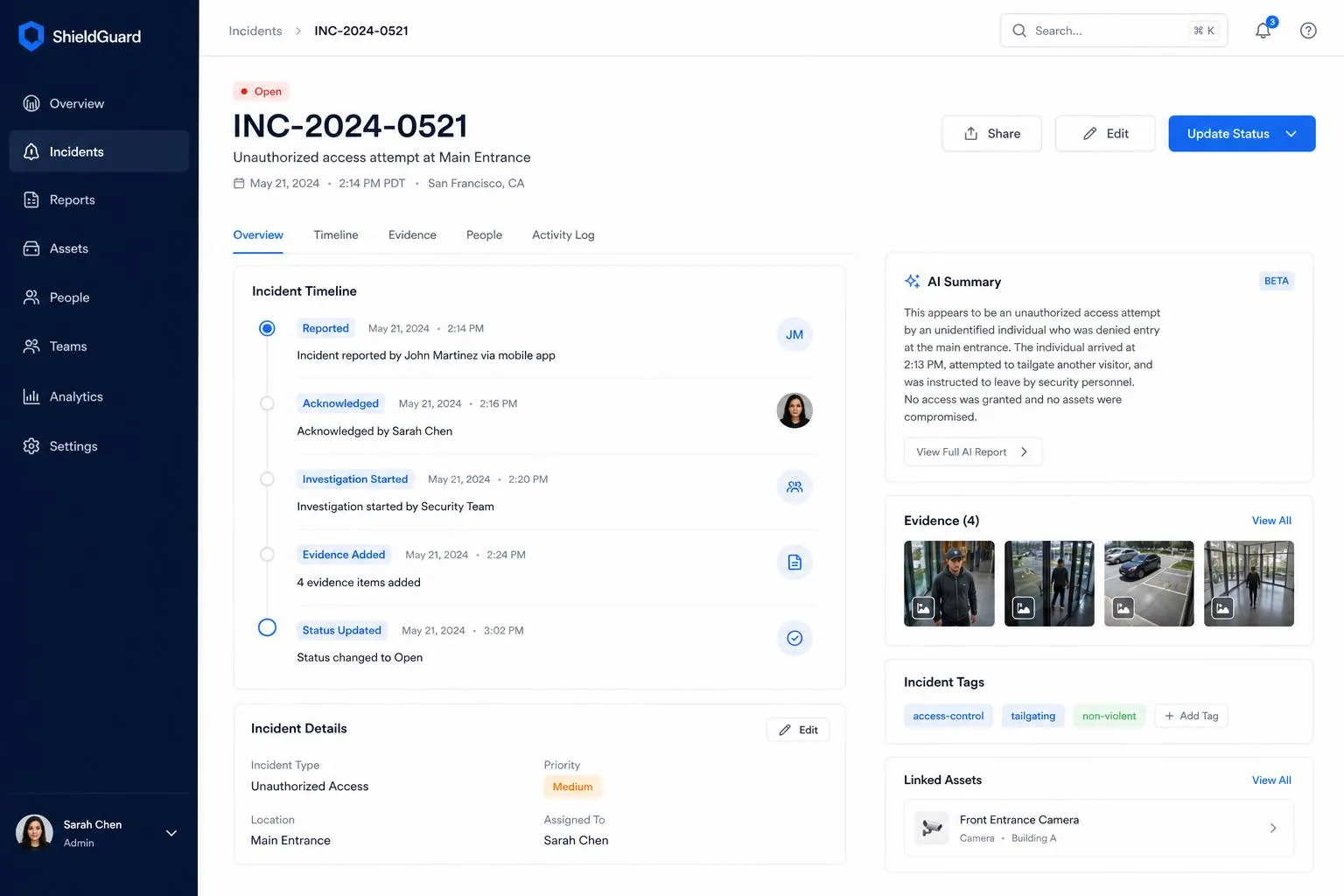Click the access-control tag

click(948, 716)
